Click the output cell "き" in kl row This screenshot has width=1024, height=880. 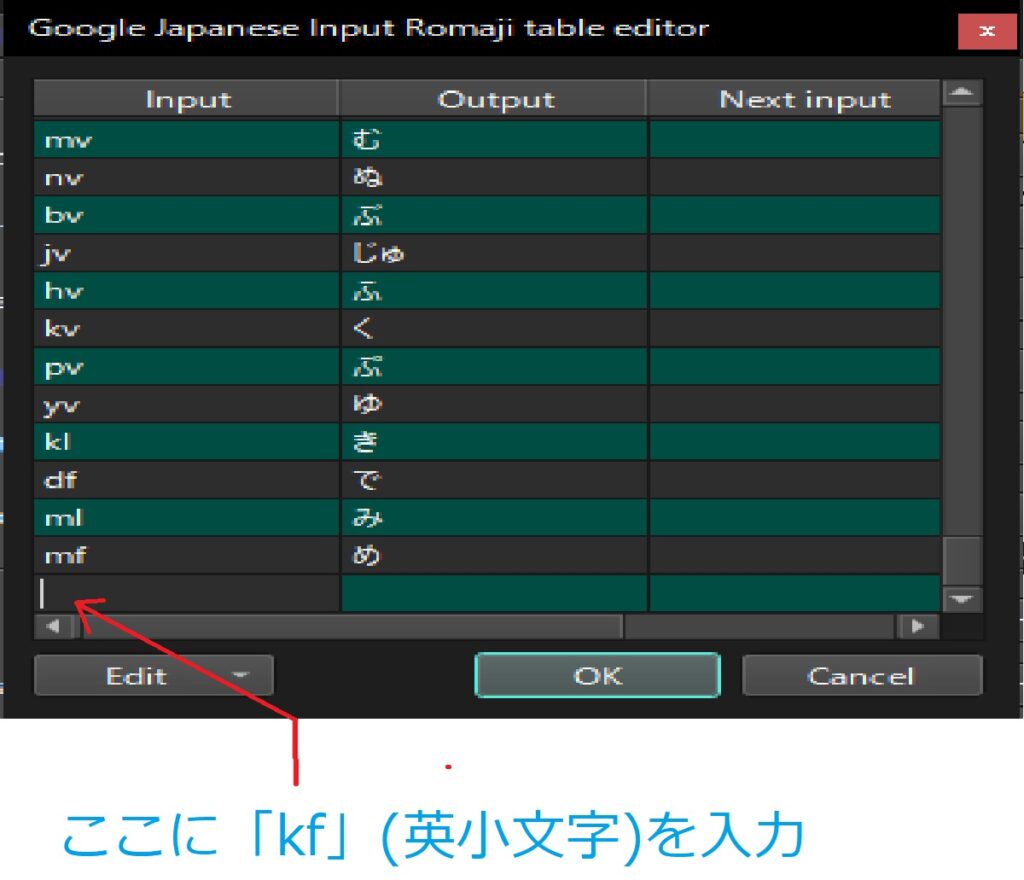click(x=494, y=442)
